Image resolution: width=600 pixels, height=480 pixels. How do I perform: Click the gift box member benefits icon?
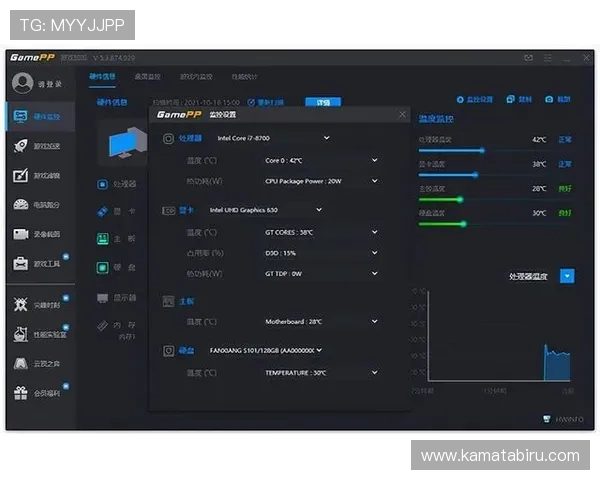tap(21, 393)
